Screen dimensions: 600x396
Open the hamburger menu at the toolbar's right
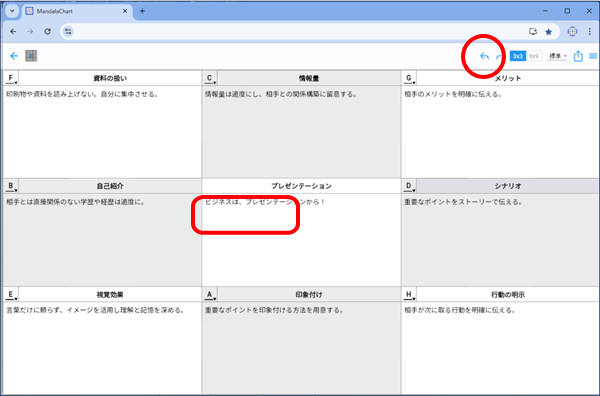593,56
